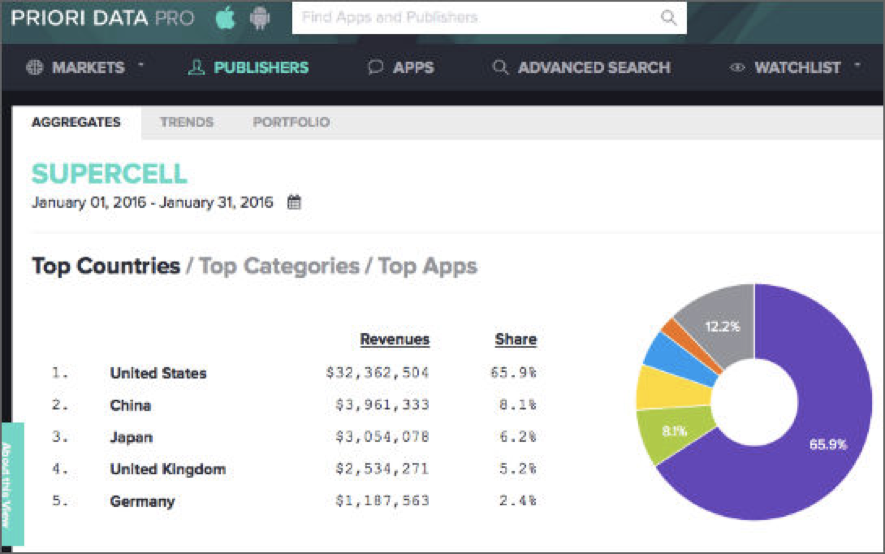Switch to the Trends tab
Viewport: 885px width, 554px height.
(187, 122)
